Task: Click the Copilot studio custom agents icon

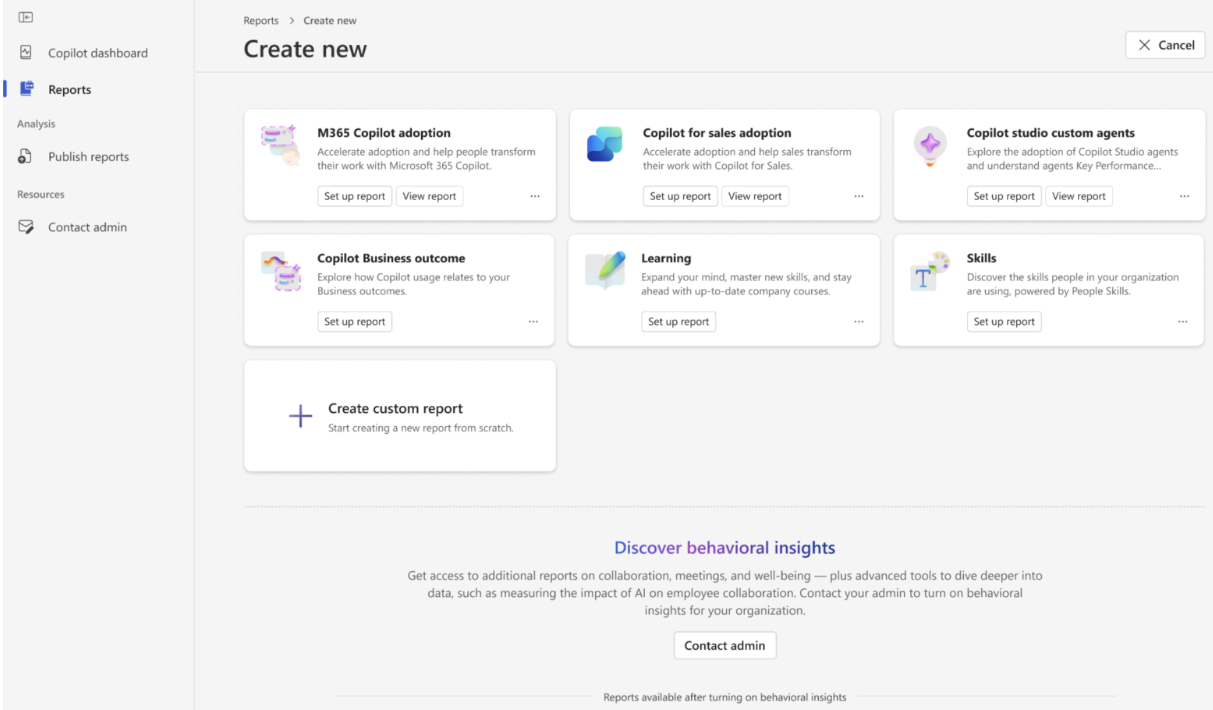Action: (x=930, y=145)
